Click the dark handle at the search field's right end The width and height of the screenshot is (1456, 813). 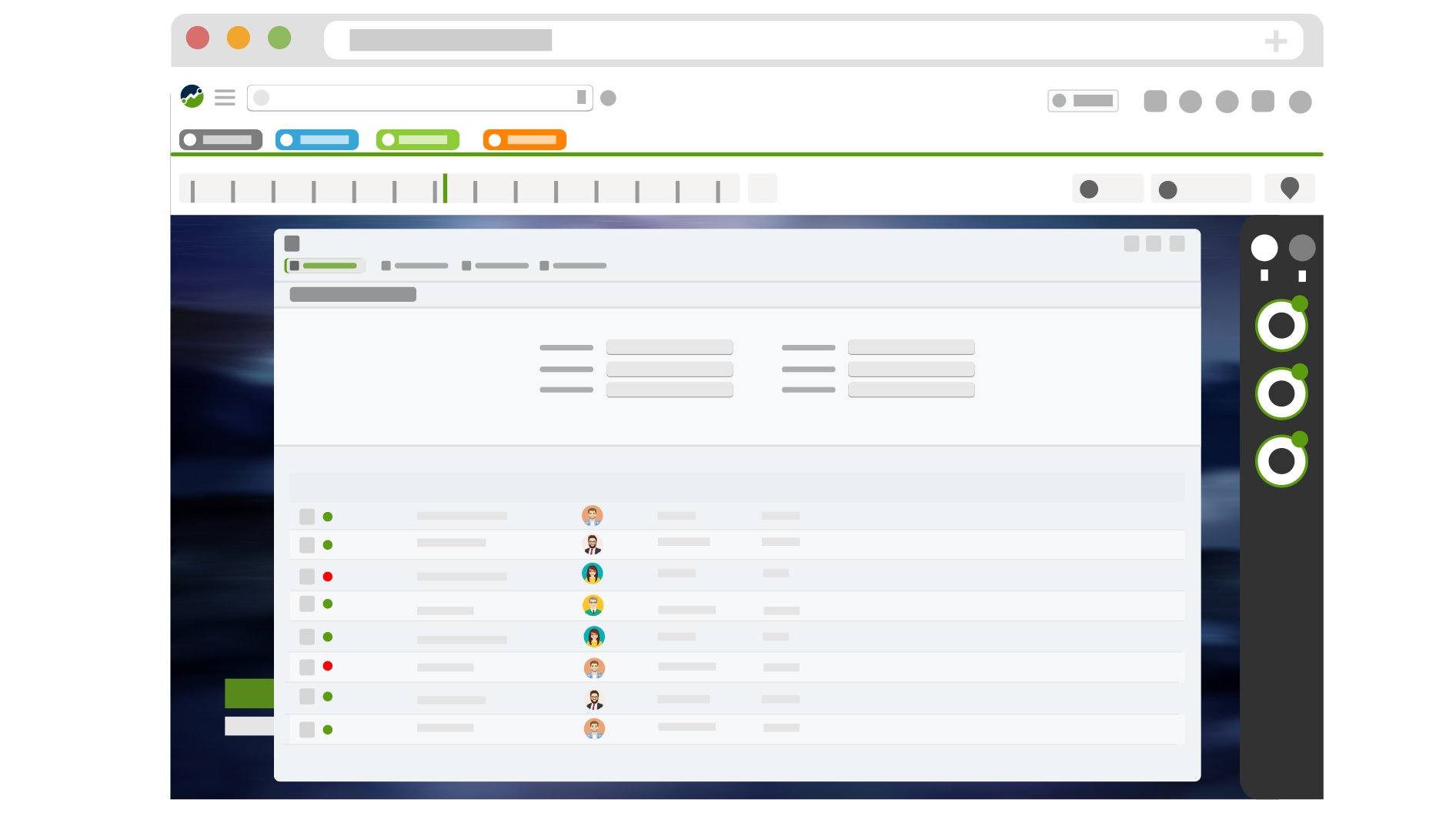coord(581,97)
